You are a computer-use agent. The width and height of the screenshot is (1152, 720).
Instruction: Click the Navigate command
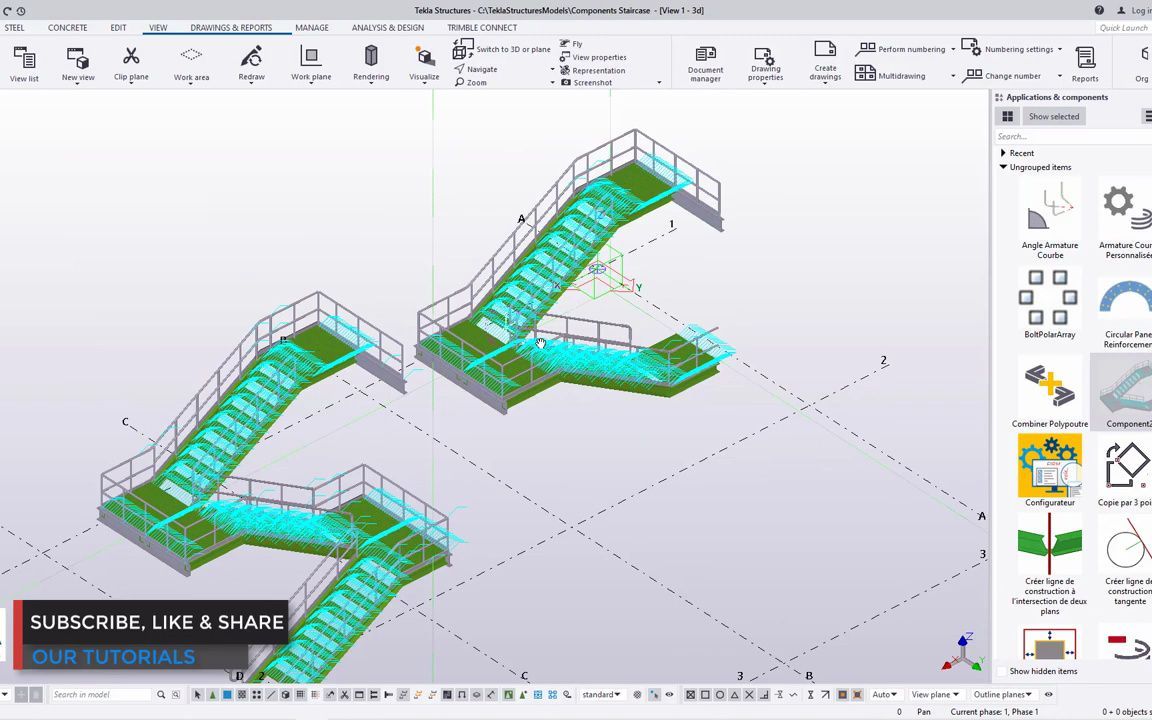click(475, 69)
